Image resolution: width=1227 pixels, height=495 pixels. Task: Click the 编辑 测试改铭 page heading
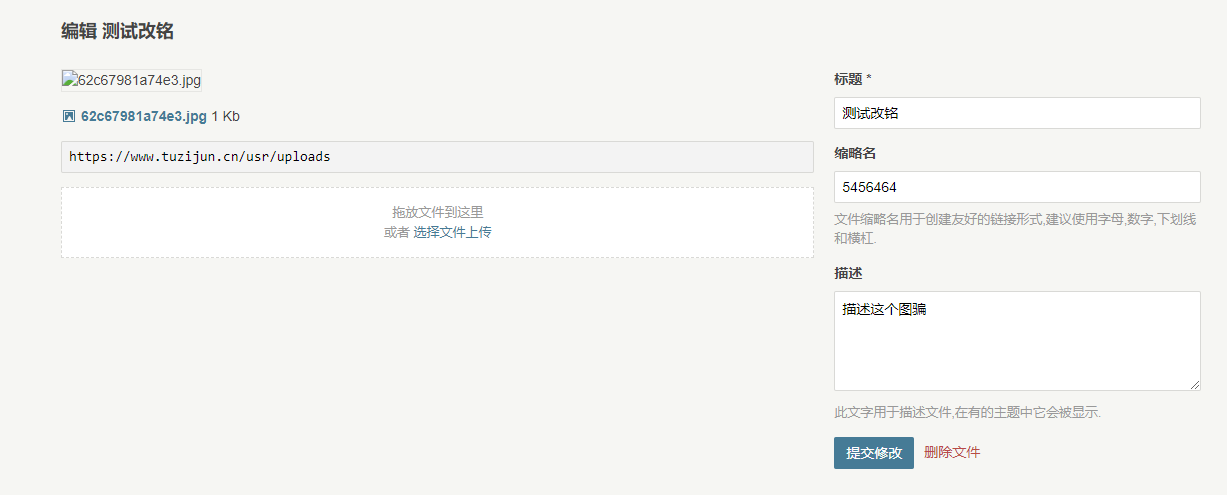pyautogui.click(x=117, y=31)
